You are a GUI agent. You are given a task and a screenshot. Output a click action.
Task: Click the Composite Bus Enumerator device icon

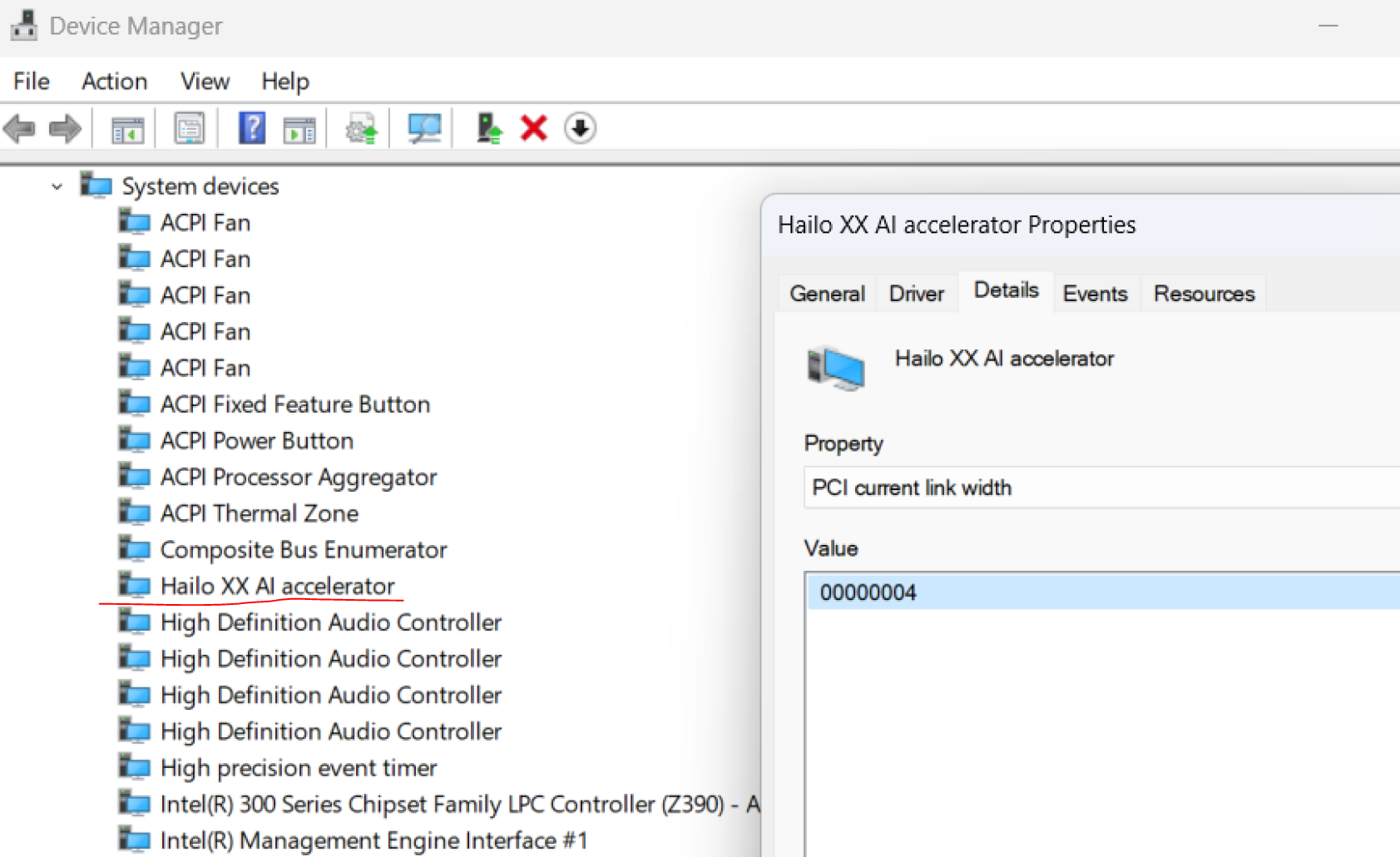click(x=134, y=549)
